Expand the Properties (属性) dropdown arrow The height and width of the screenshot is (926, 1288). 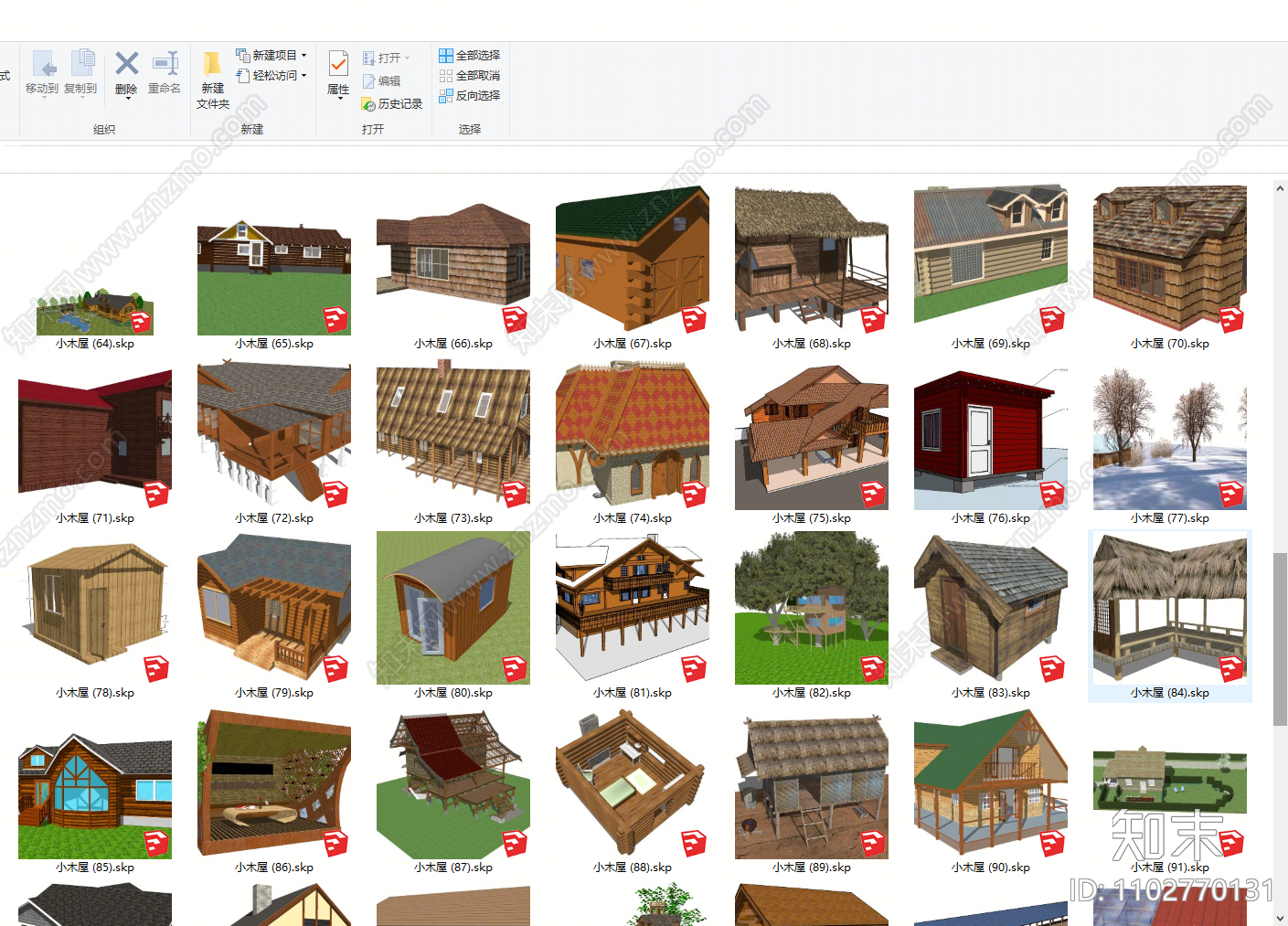pos(339,98)
